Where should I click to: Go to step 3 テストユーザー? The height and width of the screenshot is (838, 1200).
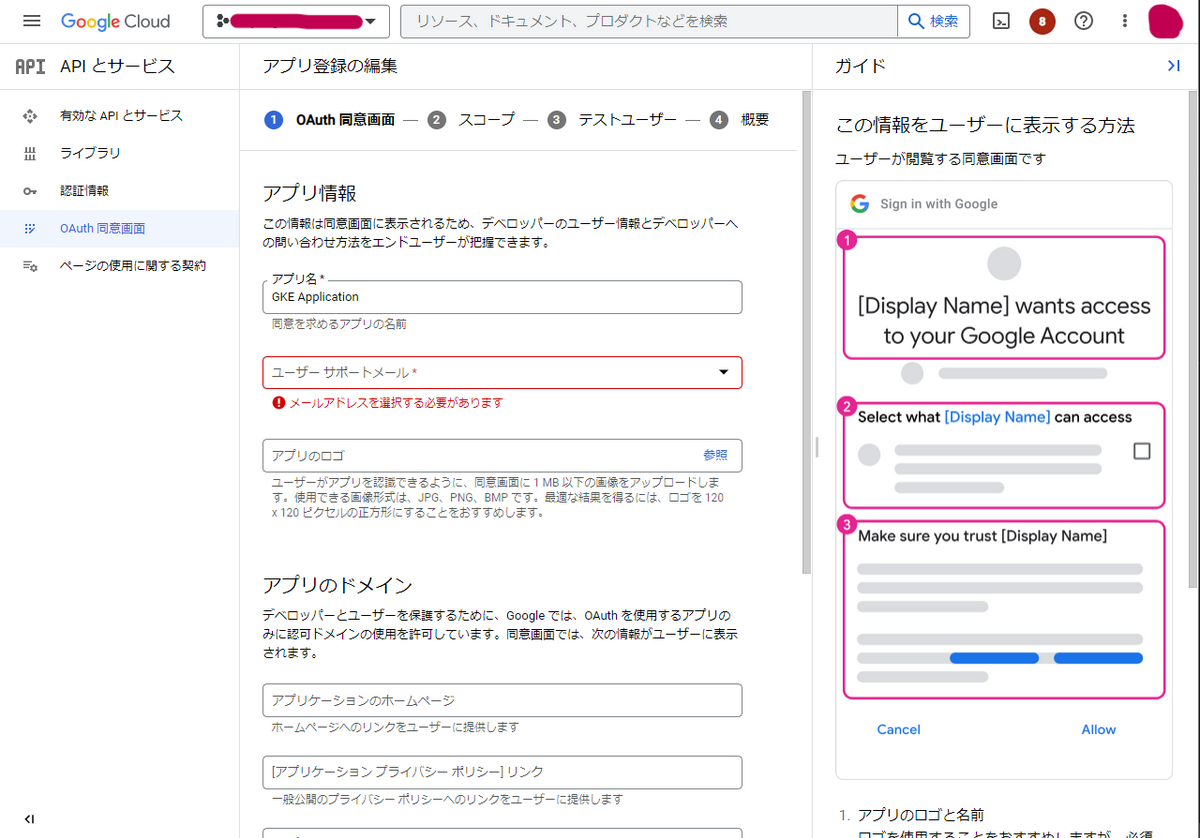coord(612,120)
